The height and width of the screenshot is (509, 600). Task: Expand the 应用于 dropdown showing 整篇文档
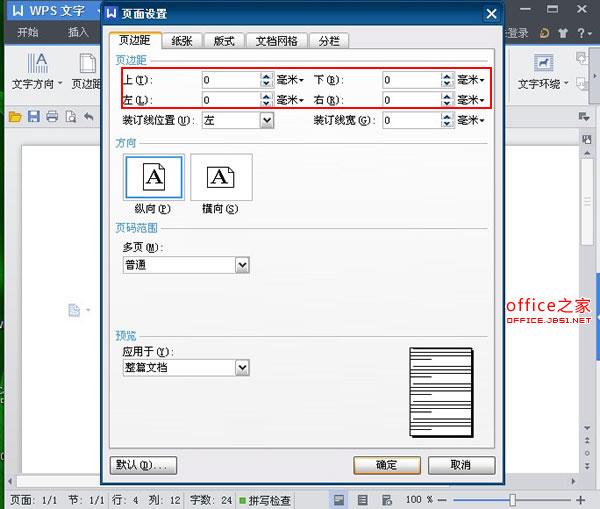tap(242, 368)
